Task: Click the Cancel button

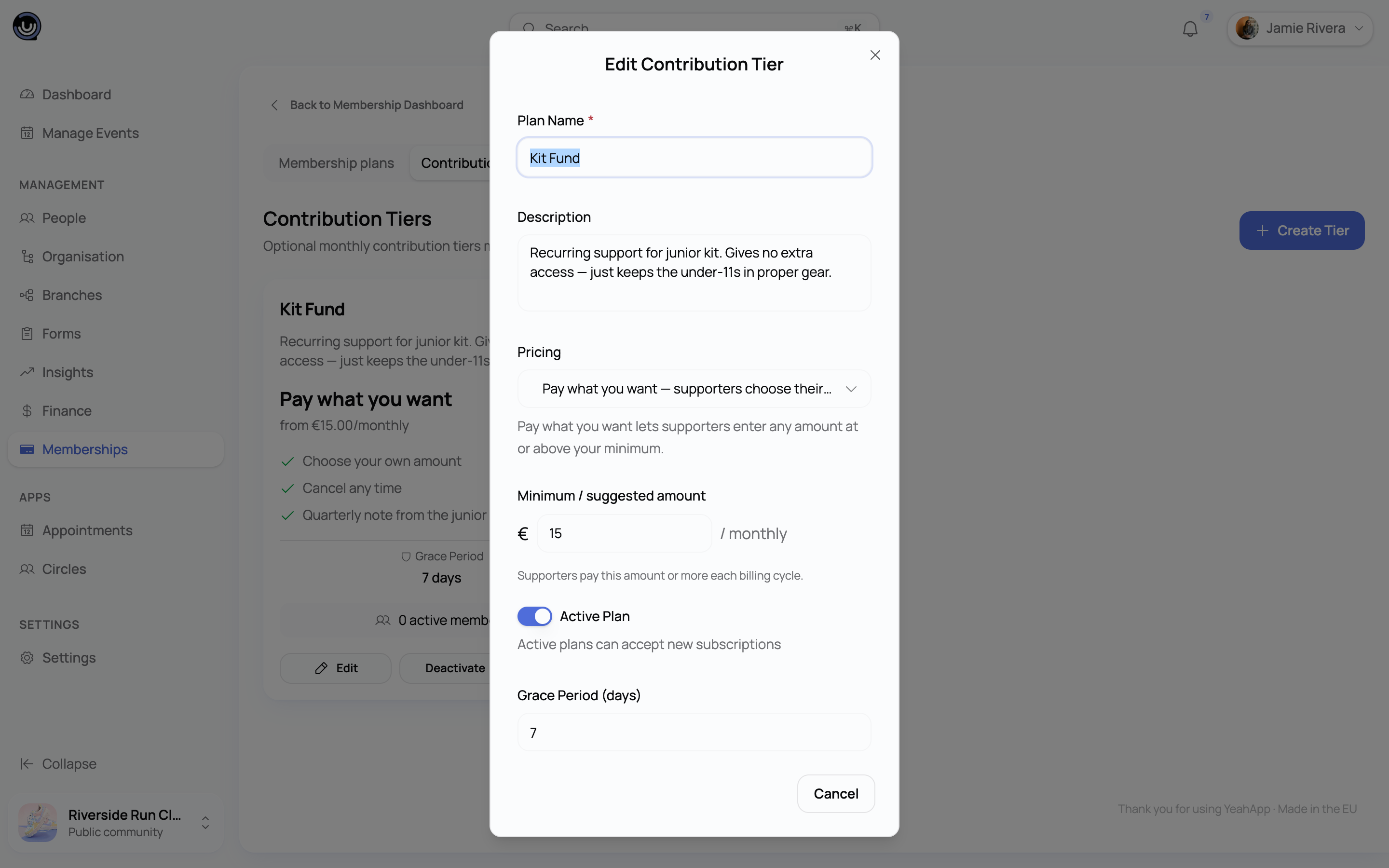Action: click(x=836, y=793)
